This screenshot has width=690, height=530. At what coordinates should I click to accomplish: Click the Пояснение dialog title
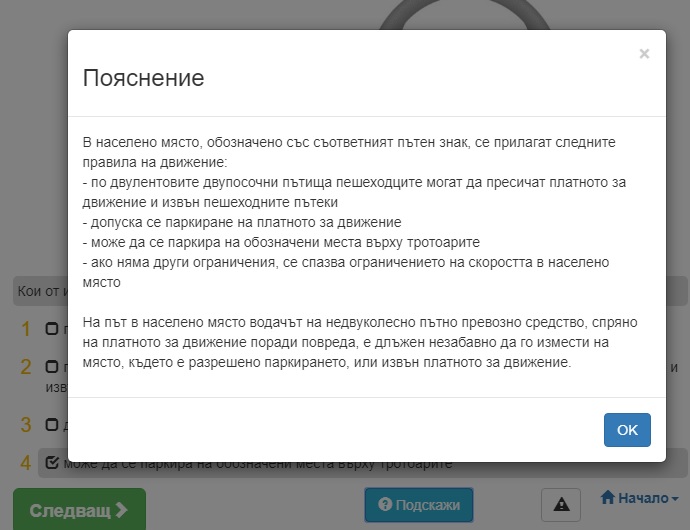(143, 78)
